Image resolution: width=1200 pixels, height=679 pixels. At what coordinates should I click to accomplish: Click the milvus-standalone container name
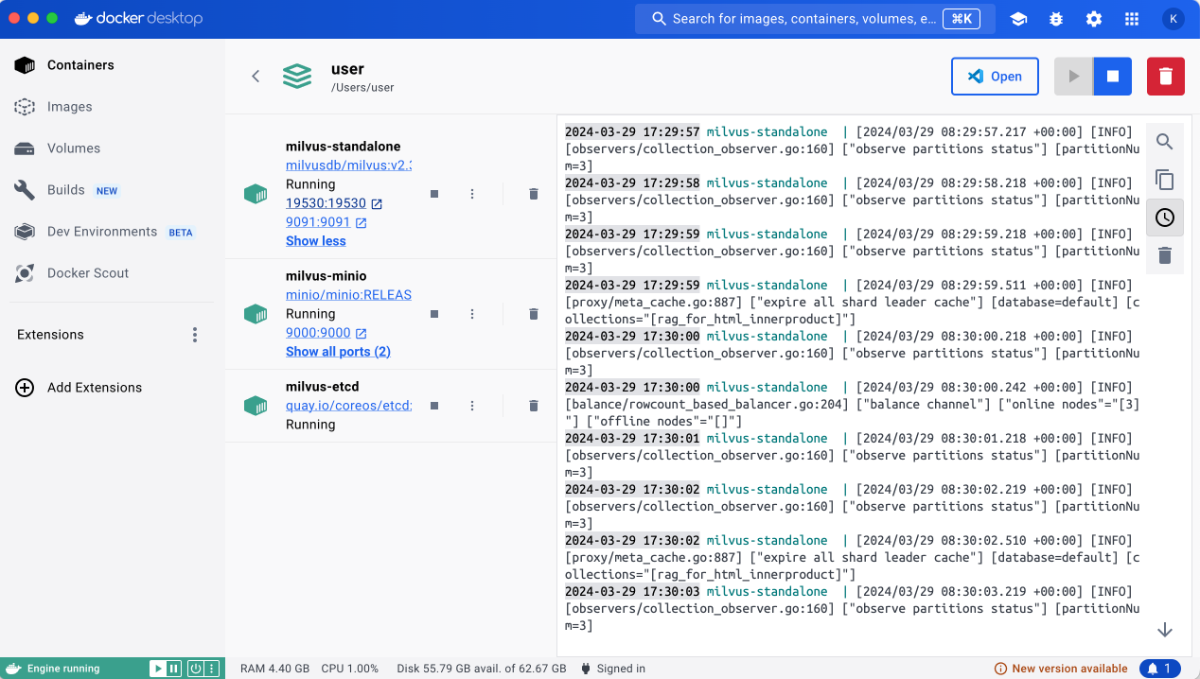(x=343, y=147)
